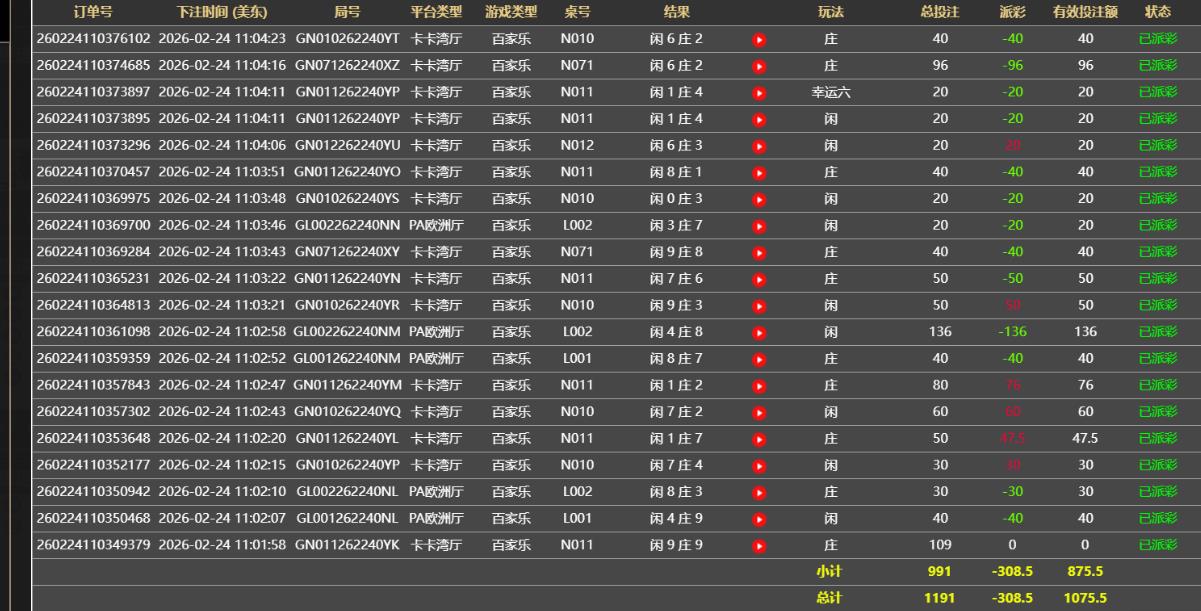
Task: Play replay for order 260224110353648
Action: (x=759, y=439)
